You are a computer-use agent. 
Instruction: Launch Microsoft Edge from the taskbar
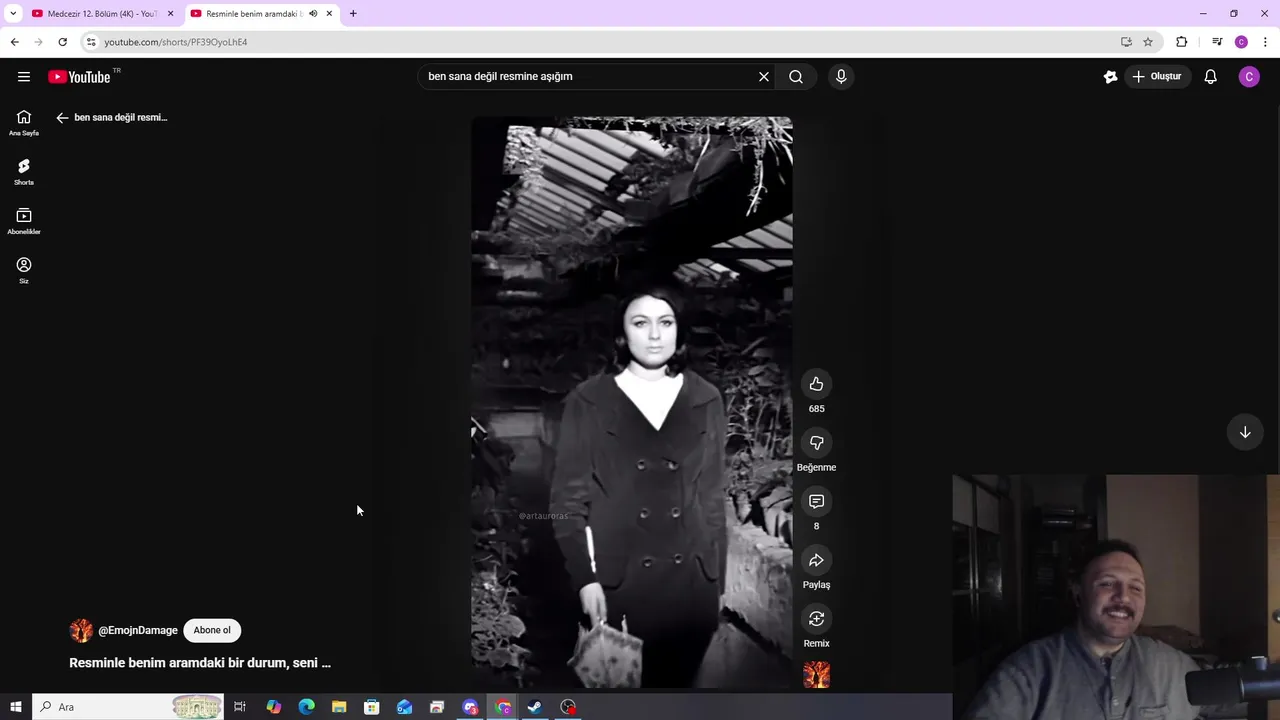pos(306,707)
